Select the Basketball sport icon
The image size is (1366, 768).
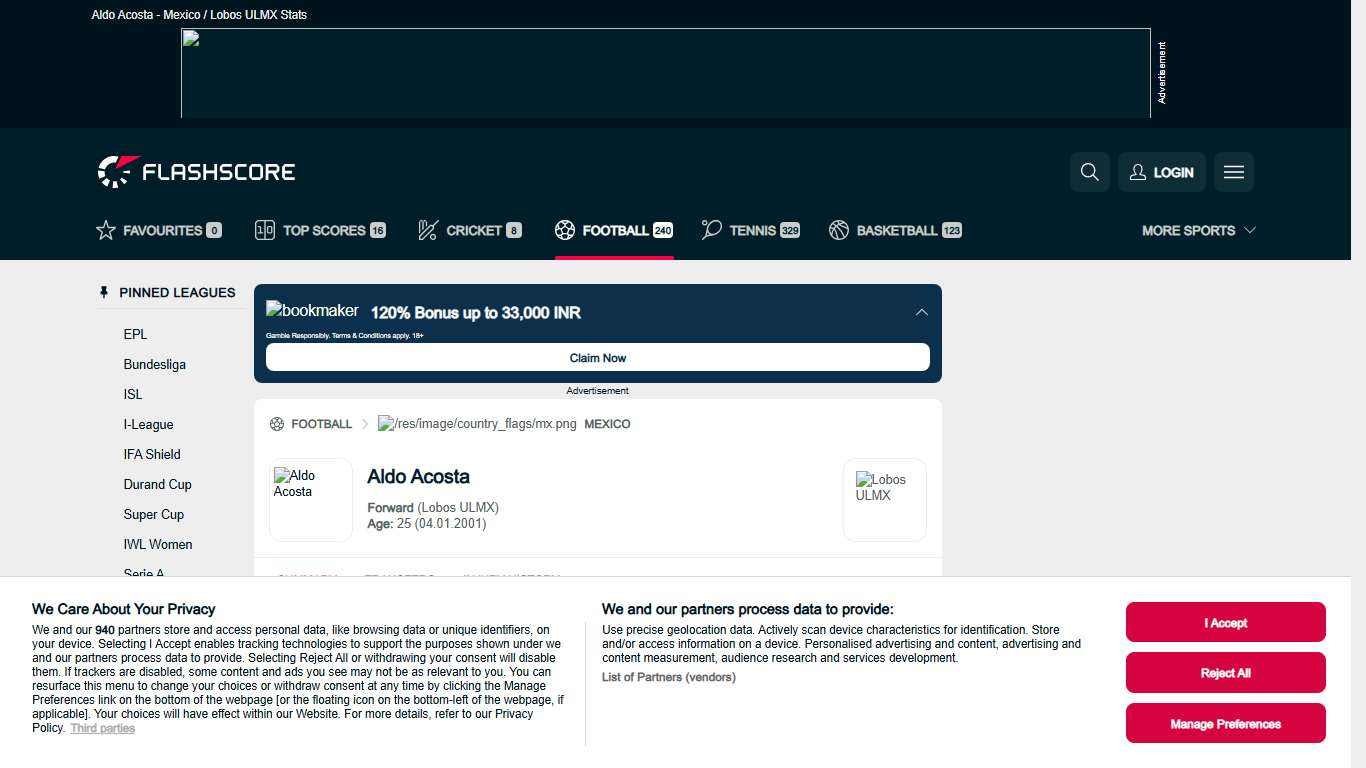838,230
